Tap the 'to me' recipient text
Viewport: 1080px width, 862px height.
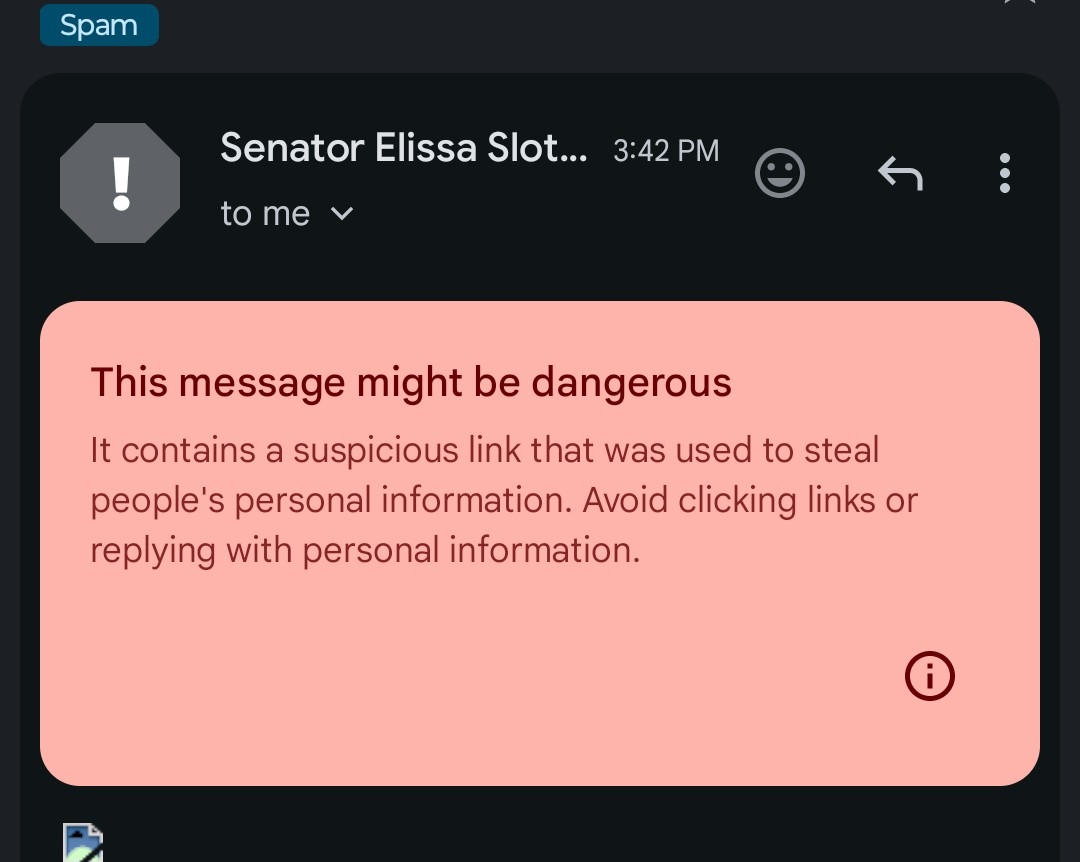(265, 214)
